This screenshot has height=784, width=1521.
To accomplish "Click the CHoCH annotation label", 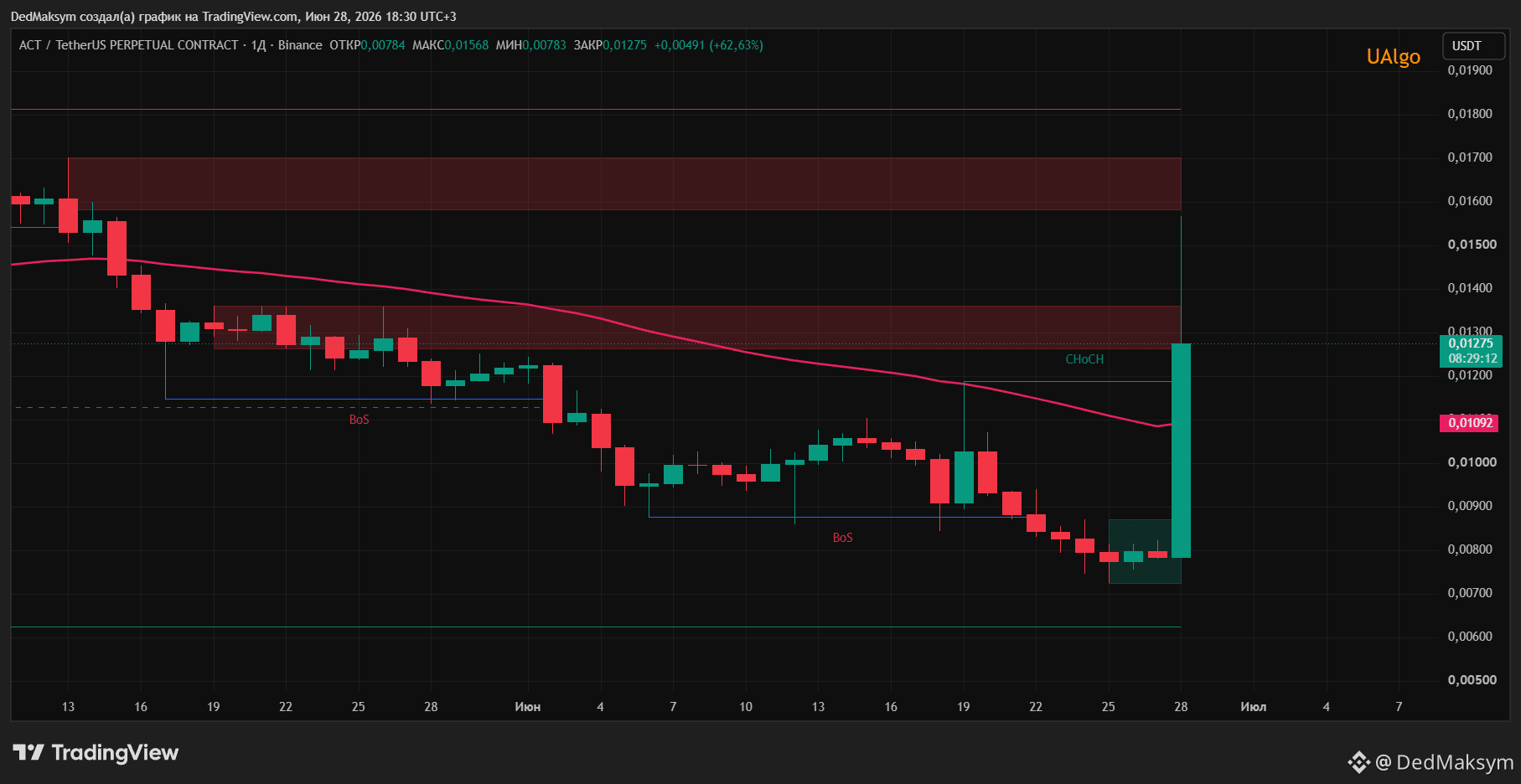I will pyautogui.click(x=1084, y=359).
